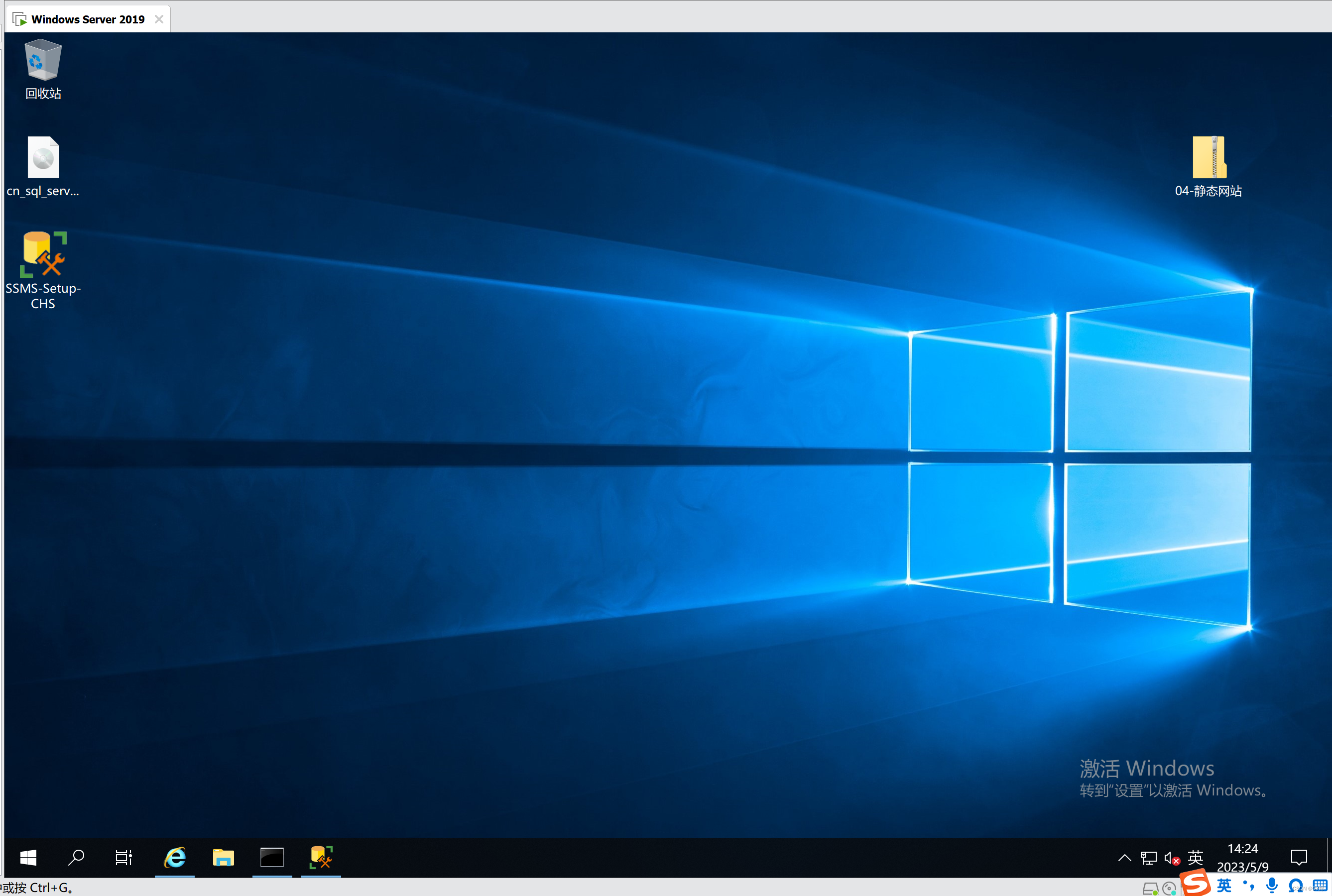This screenshot has height=896, width=1332.
Task: Open the network status tray icon
Action: point(1148,858)
